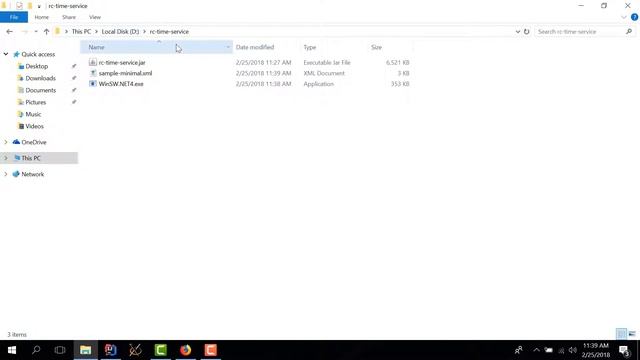
Task: Select sample-minimal.xml file
Action: 125,73
